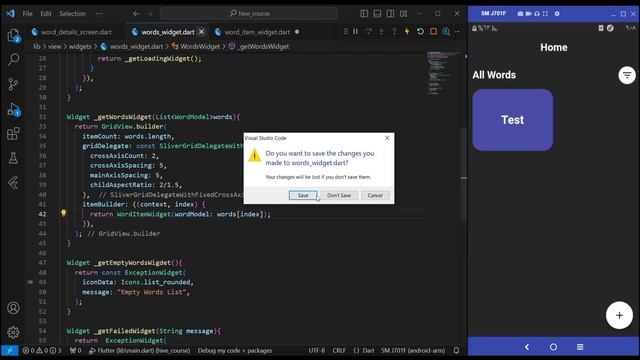This screenshot has height=360, width=640.
Task: Click breadcrumb item _getWordsWidget
Action: coord(264,47)
